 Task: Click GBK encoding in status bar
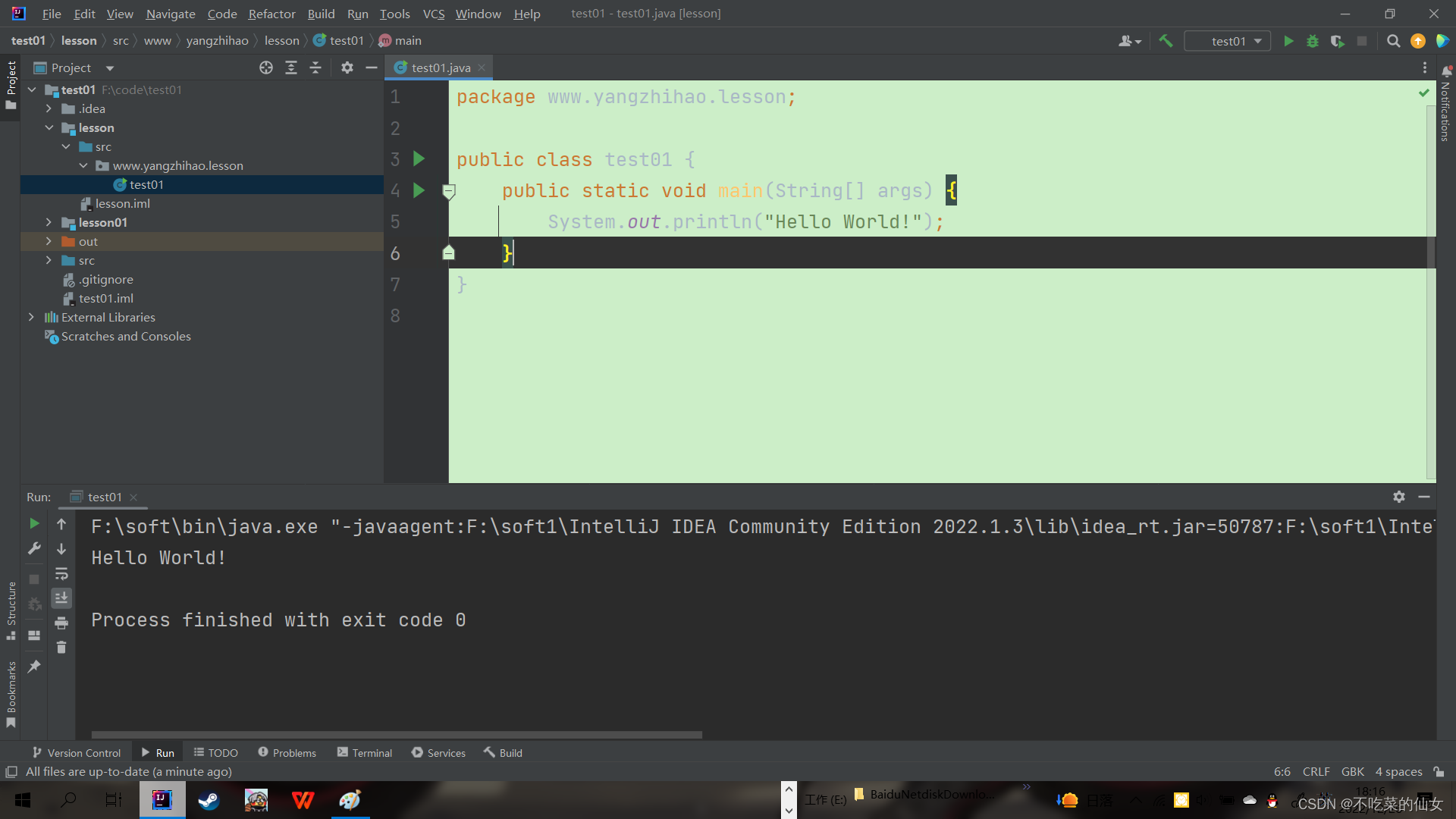pos(1352,771)
